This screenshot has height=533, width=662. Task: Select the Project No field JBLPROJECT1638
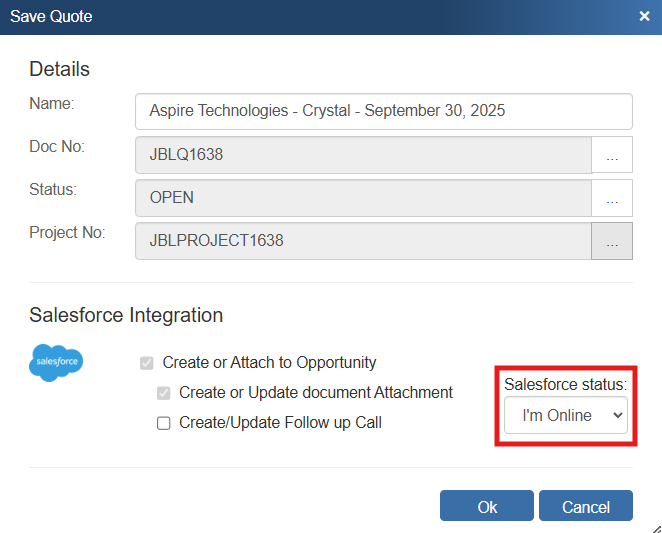pyautogui.click(x=363, y=241)
